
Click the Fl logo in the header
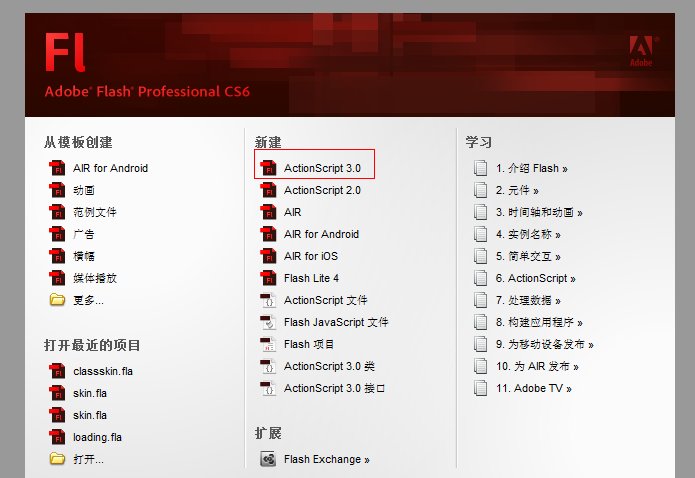pyautogui.click(x=65, y=52)
